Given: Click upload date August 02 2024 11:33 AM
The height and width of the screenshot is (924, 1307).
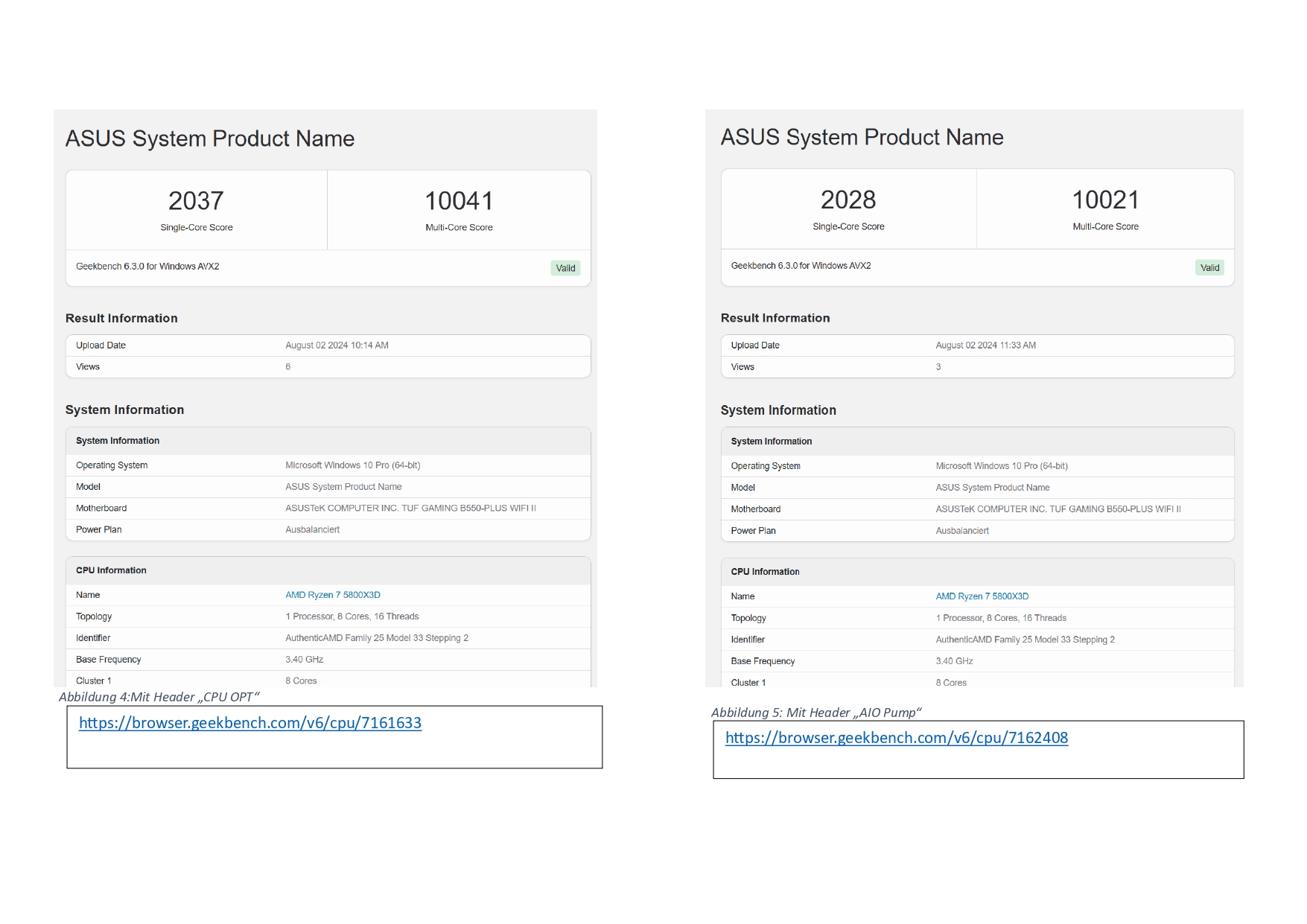Looking at the screenshot, I should (x=986, y=345).
